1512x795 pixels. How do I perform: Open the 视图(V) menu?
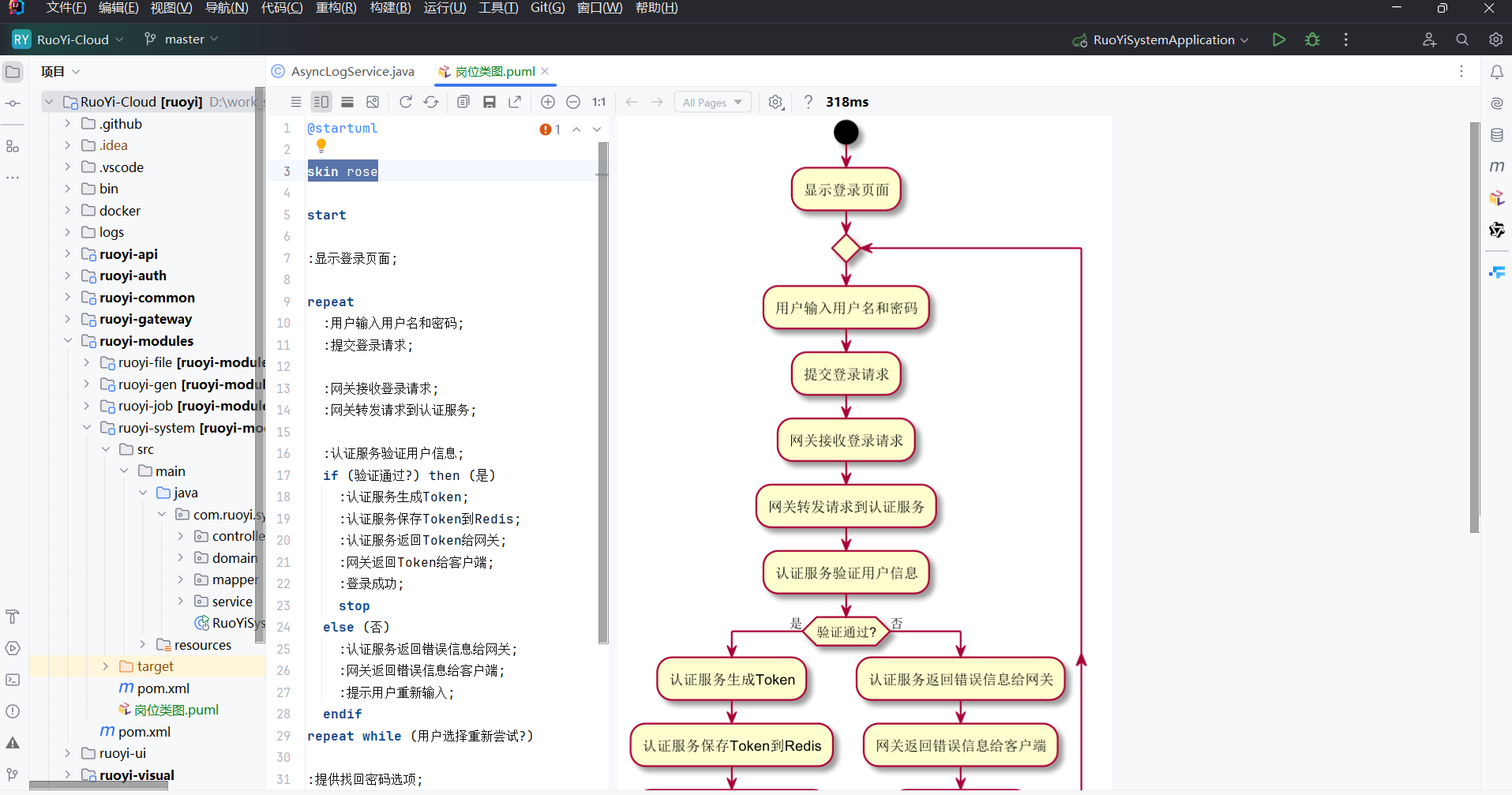tap(171, 9)
